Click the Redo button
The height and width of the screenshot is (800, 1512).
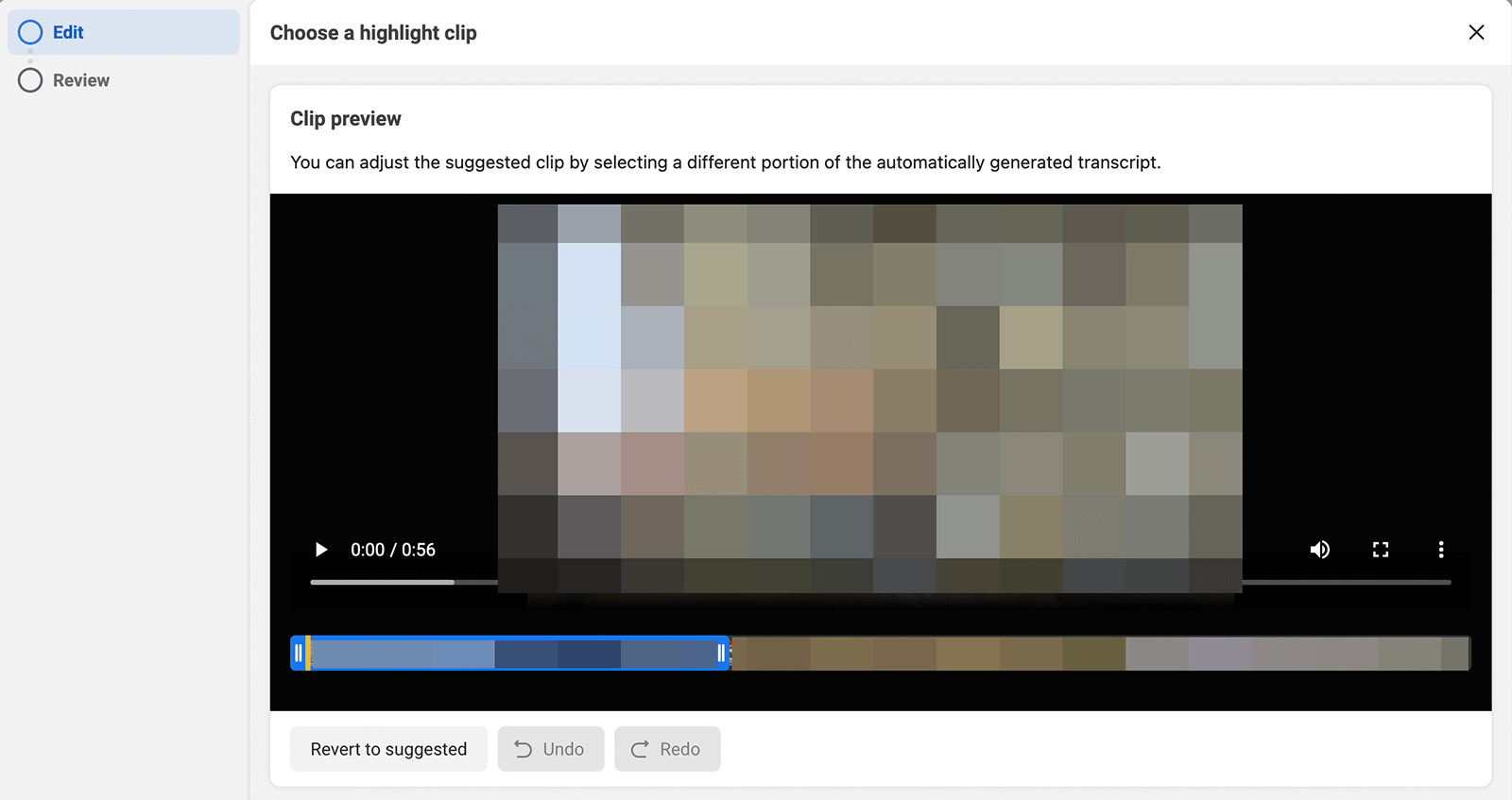tap(667, 749)
